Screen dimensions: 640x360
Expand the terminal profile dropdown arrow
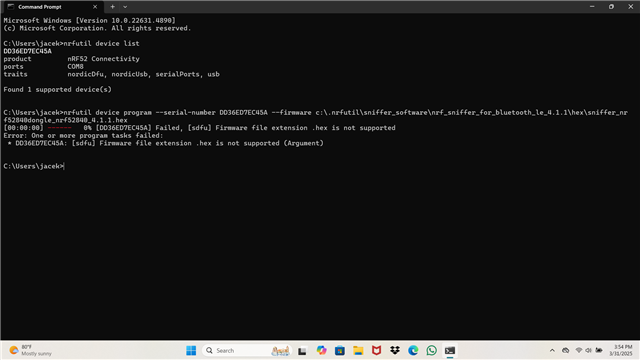pos(125,7)
